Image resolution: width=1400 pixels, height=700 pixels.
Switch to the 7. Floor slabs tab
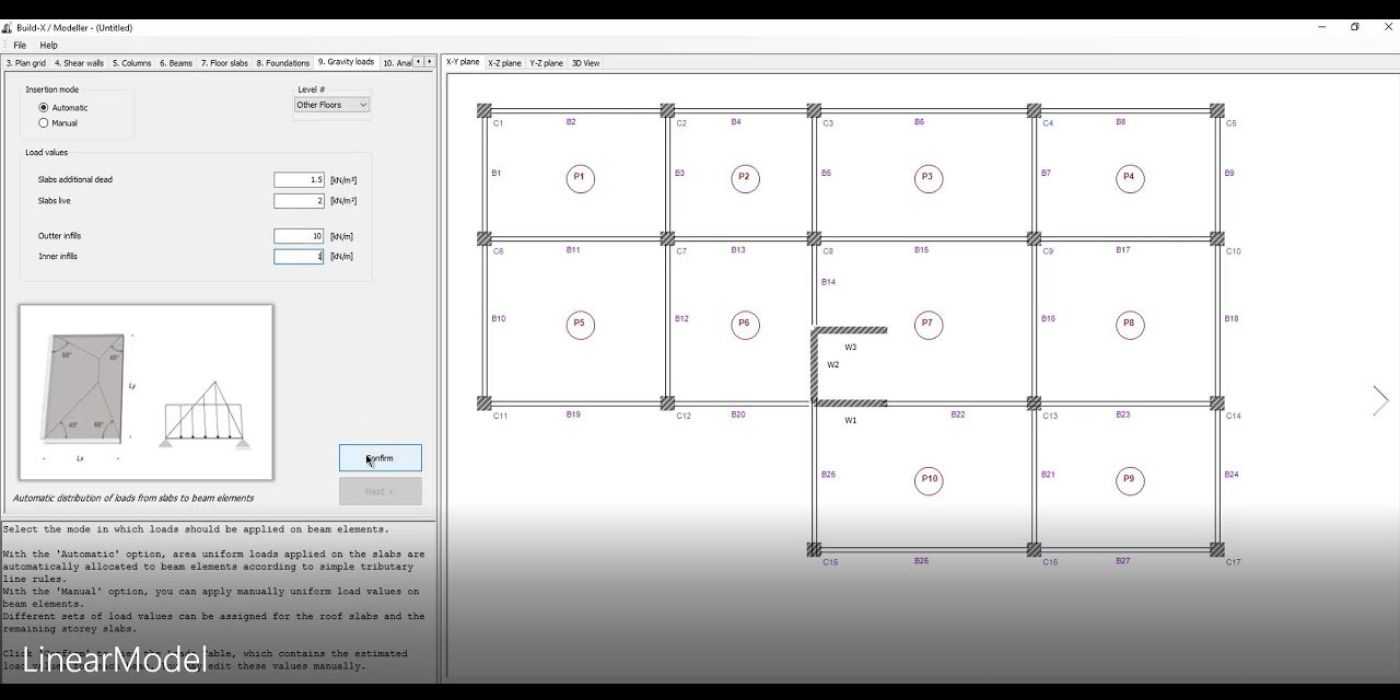[224, 63]
